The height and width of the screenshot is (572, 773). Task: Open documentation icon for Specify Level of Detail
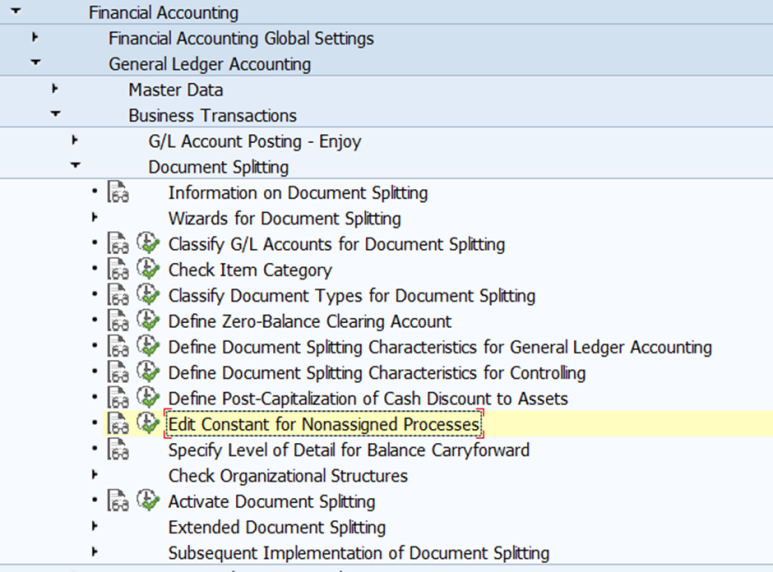pos(118,449)
